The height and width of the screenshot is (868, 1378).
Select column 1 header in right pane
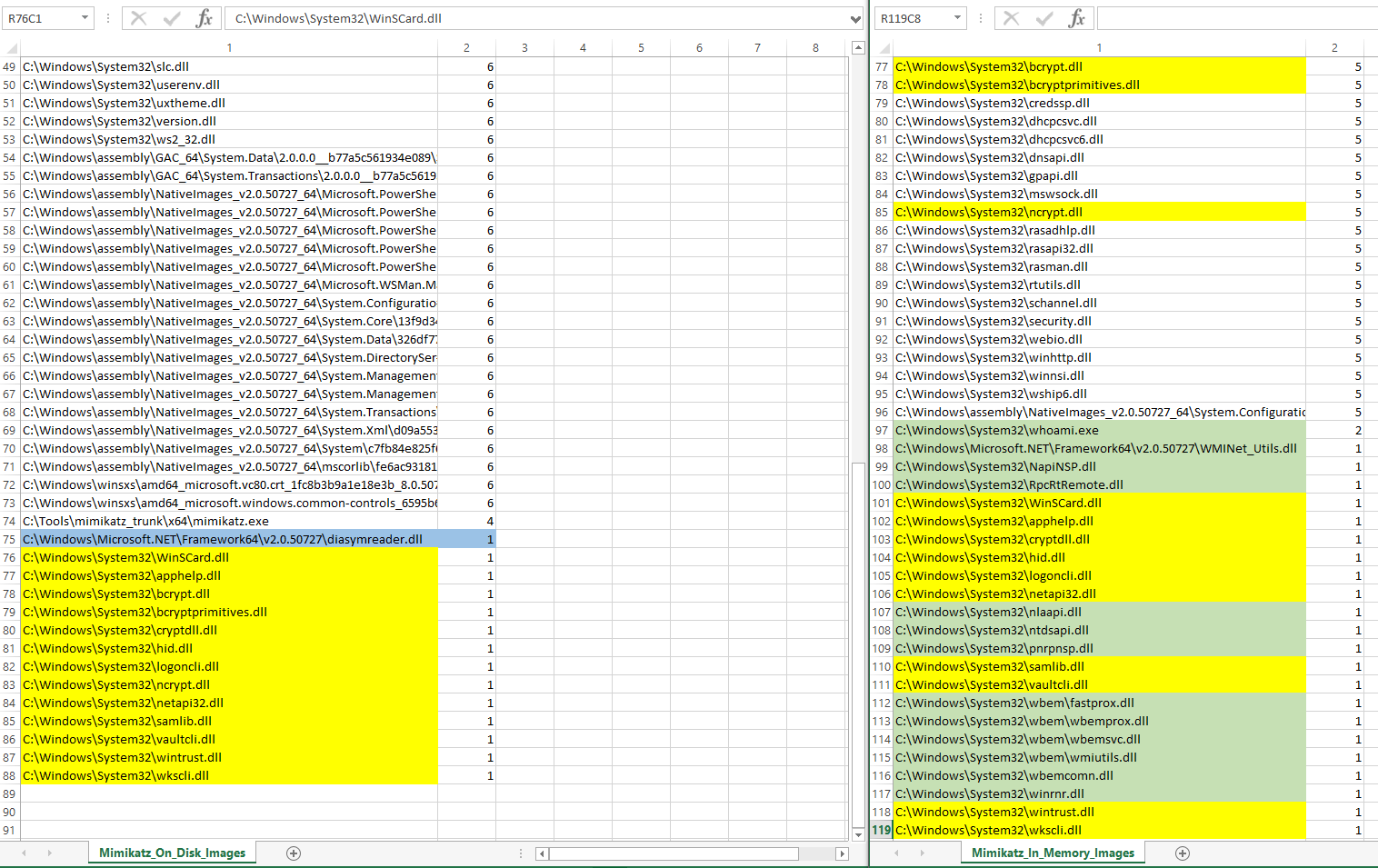pos(1099,48)
